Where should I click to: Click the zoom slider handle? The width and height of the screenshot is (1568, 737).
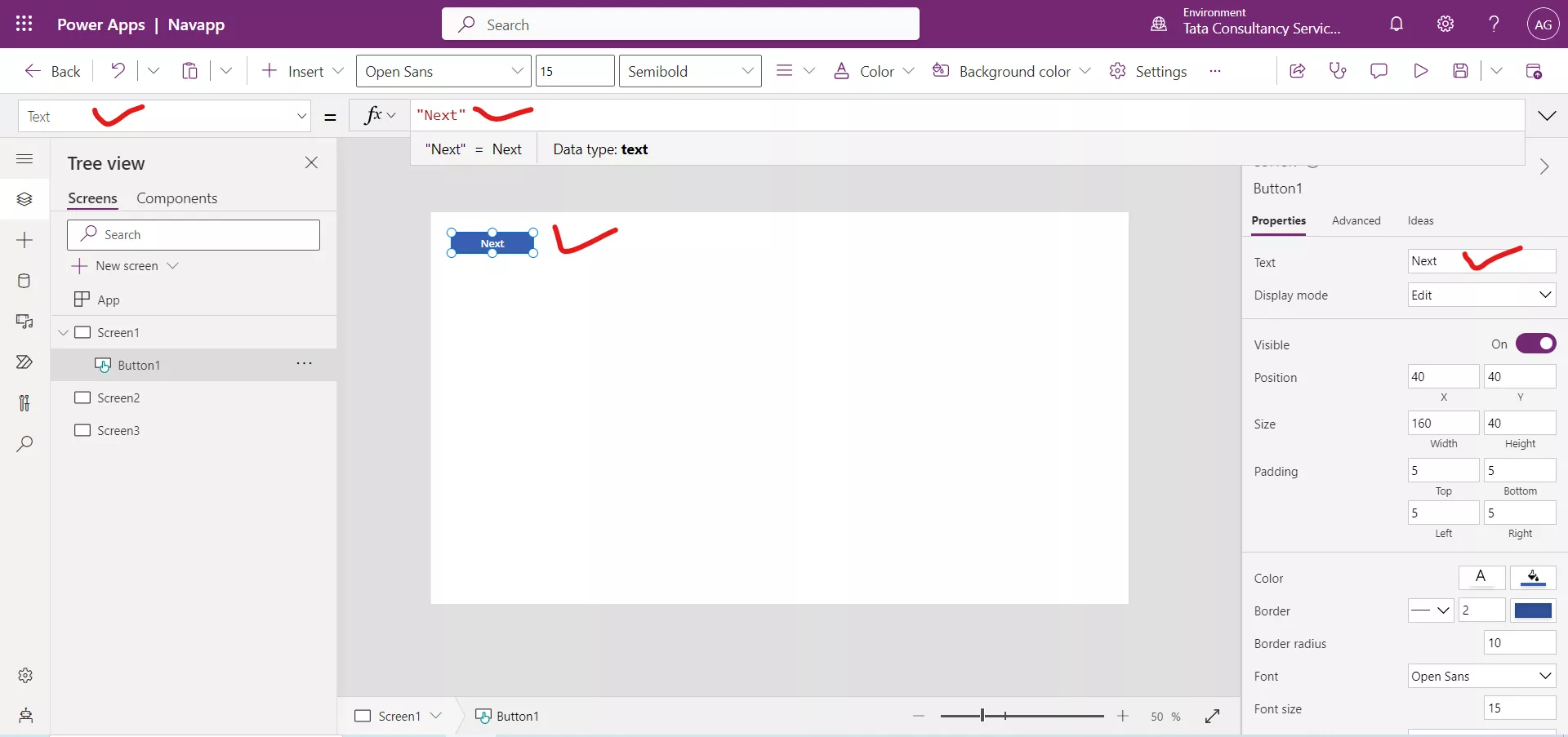click(x=982, y=716)
